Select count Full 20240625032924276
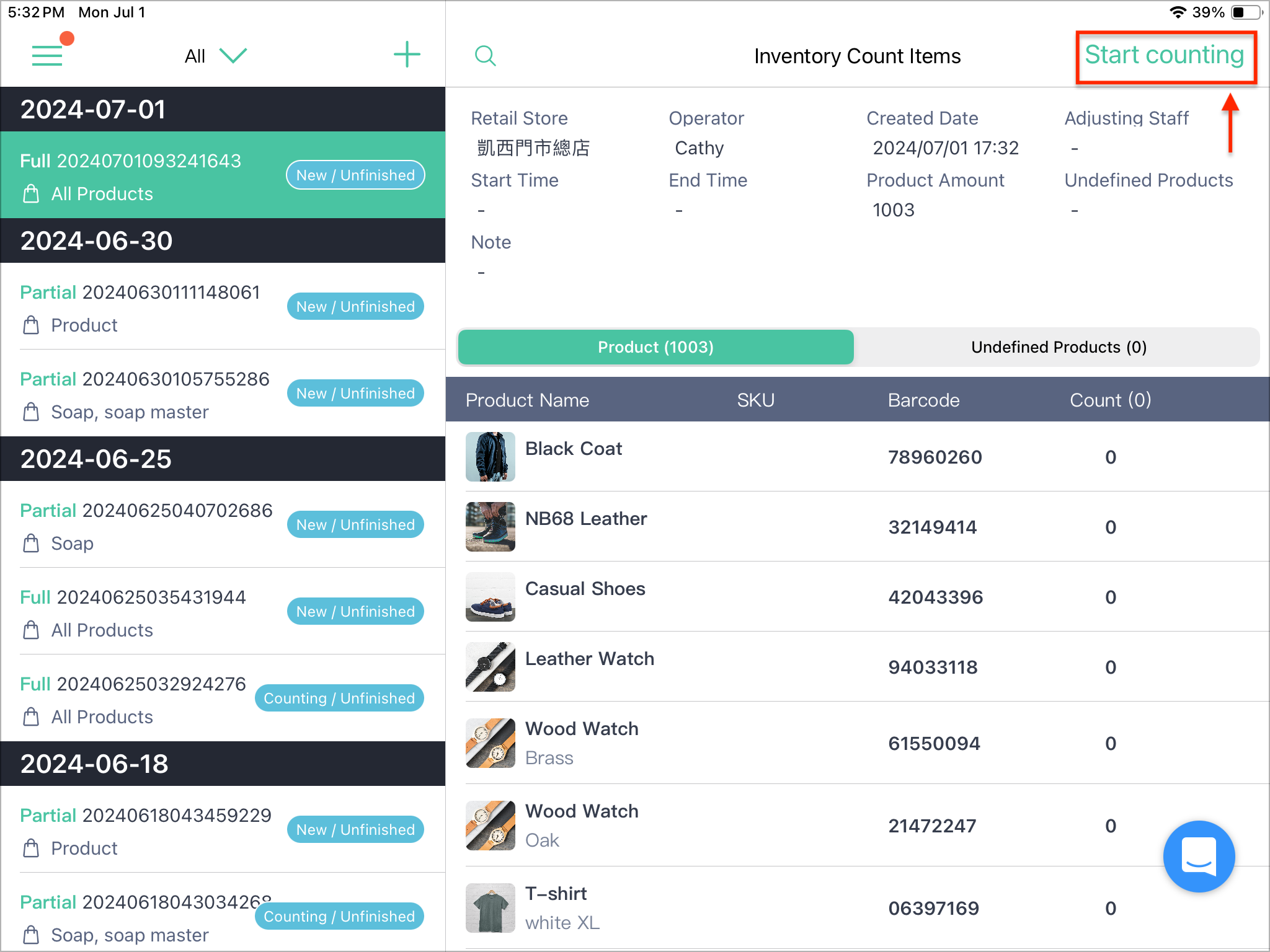Image resolution: width=1270 pixels, height=952 pixels. pyautogui.click(x=223, y=698)
